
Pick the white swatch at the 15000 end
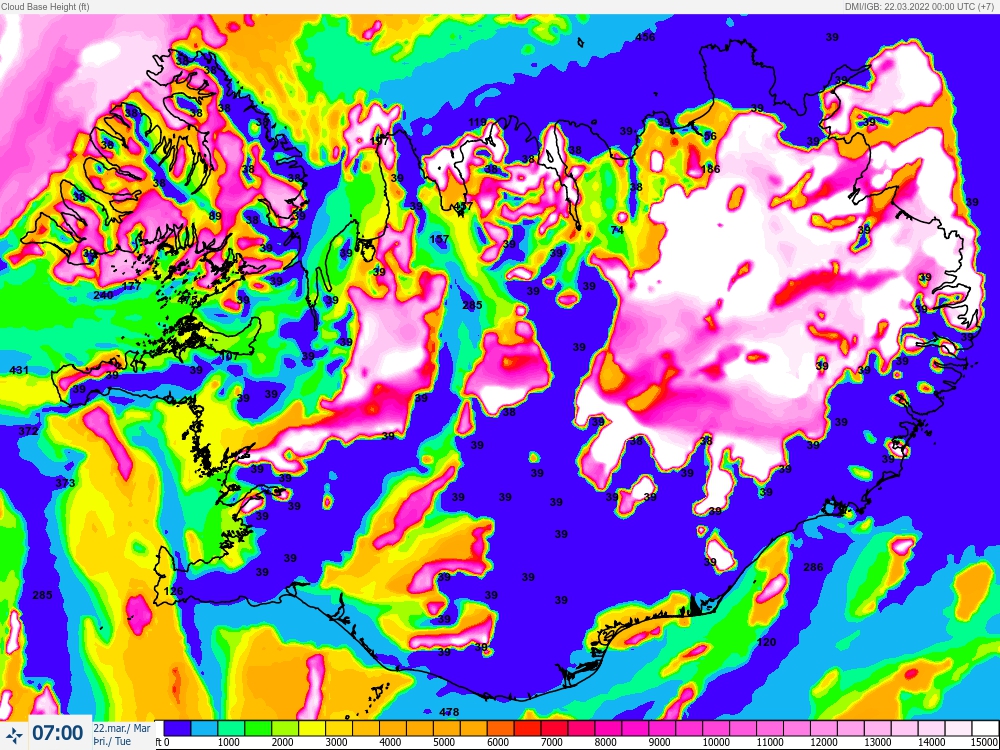pos(985,728)
